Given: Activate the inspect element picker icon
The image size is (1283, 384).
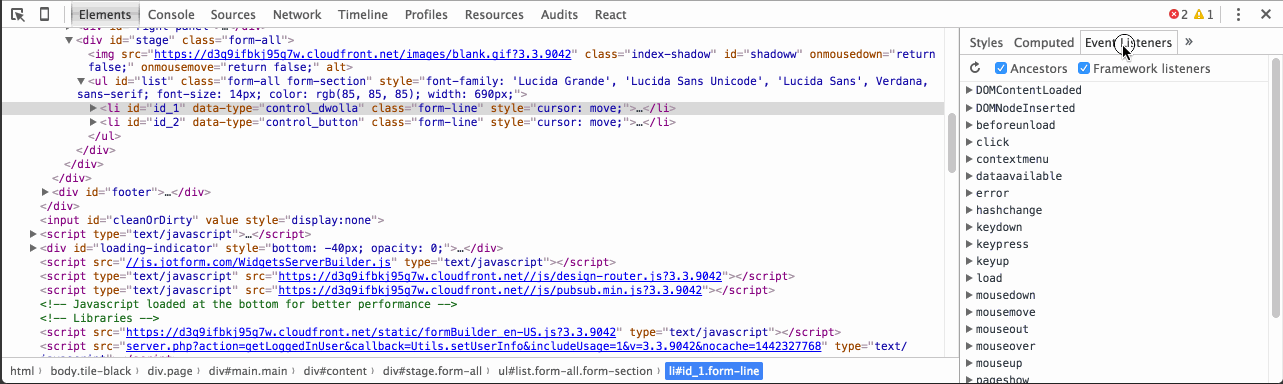Looking at the screenshot, I should click(x=18, y=15).
